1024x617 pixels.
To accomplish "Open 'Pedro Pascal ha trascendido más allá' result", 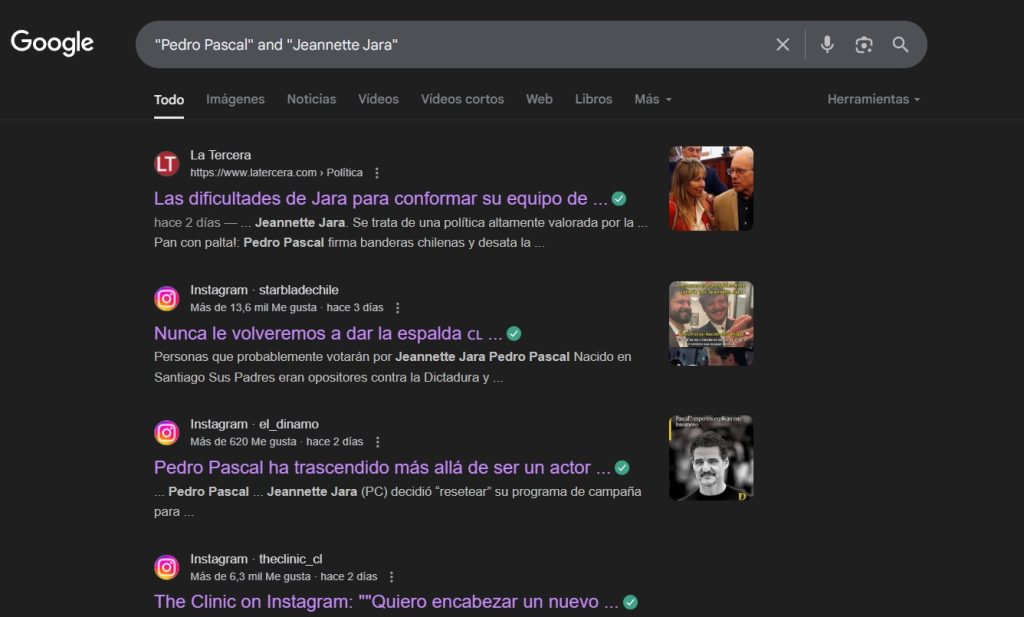I will 383,467.
